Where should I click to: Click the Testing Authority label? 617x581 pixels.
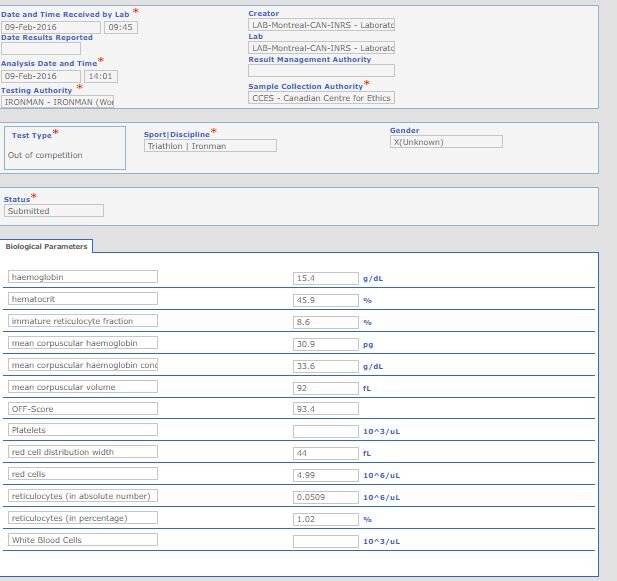[37, 90]
